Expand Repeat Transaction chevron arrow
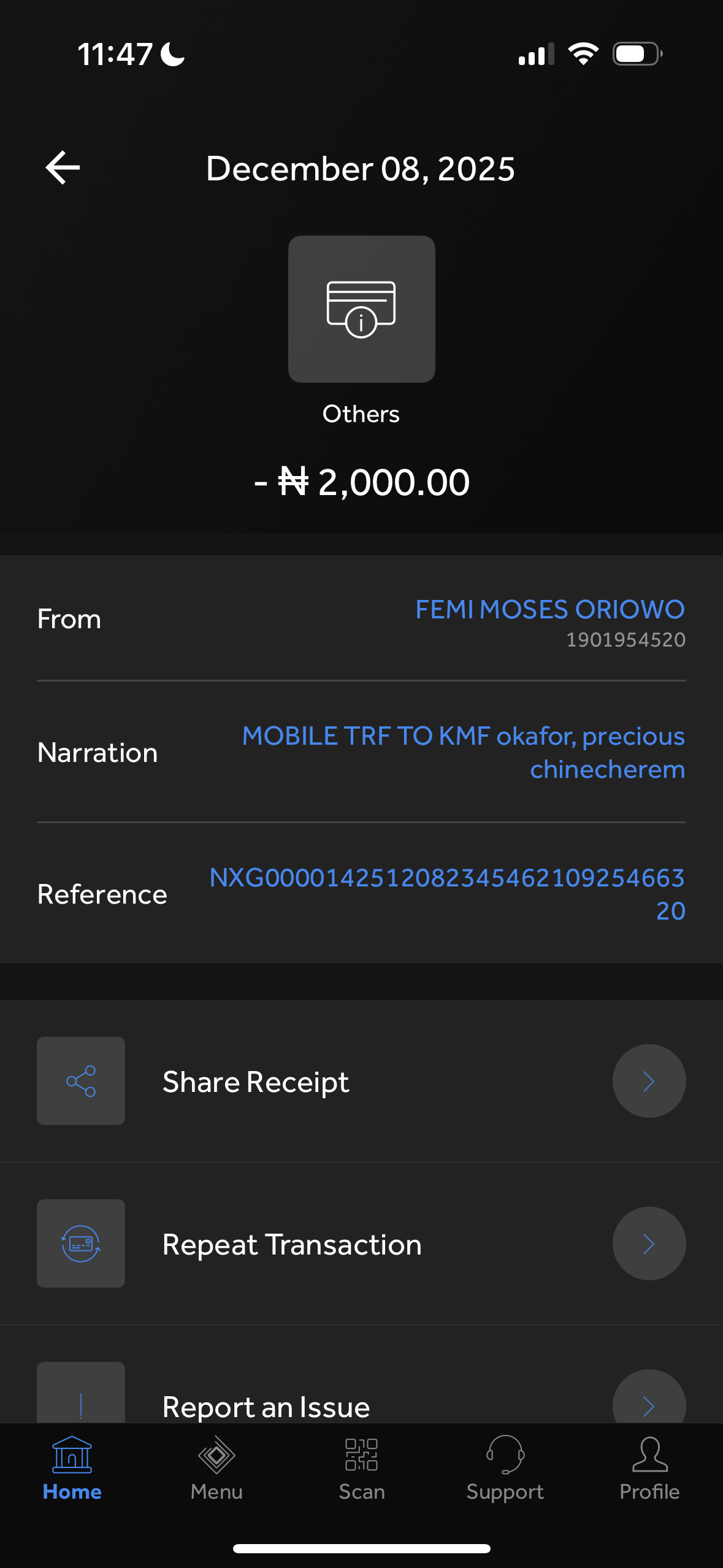723x1568 pixels. (x=649, y=1243)
